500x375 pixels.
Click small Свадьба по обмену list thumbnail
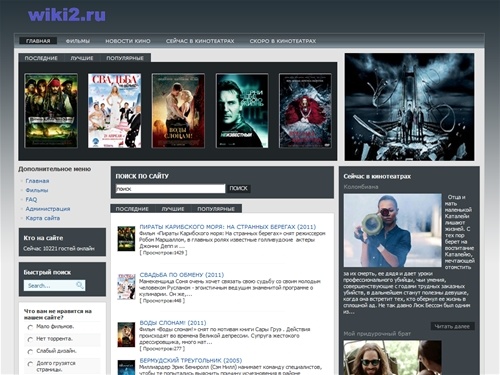tap(126, 287)
